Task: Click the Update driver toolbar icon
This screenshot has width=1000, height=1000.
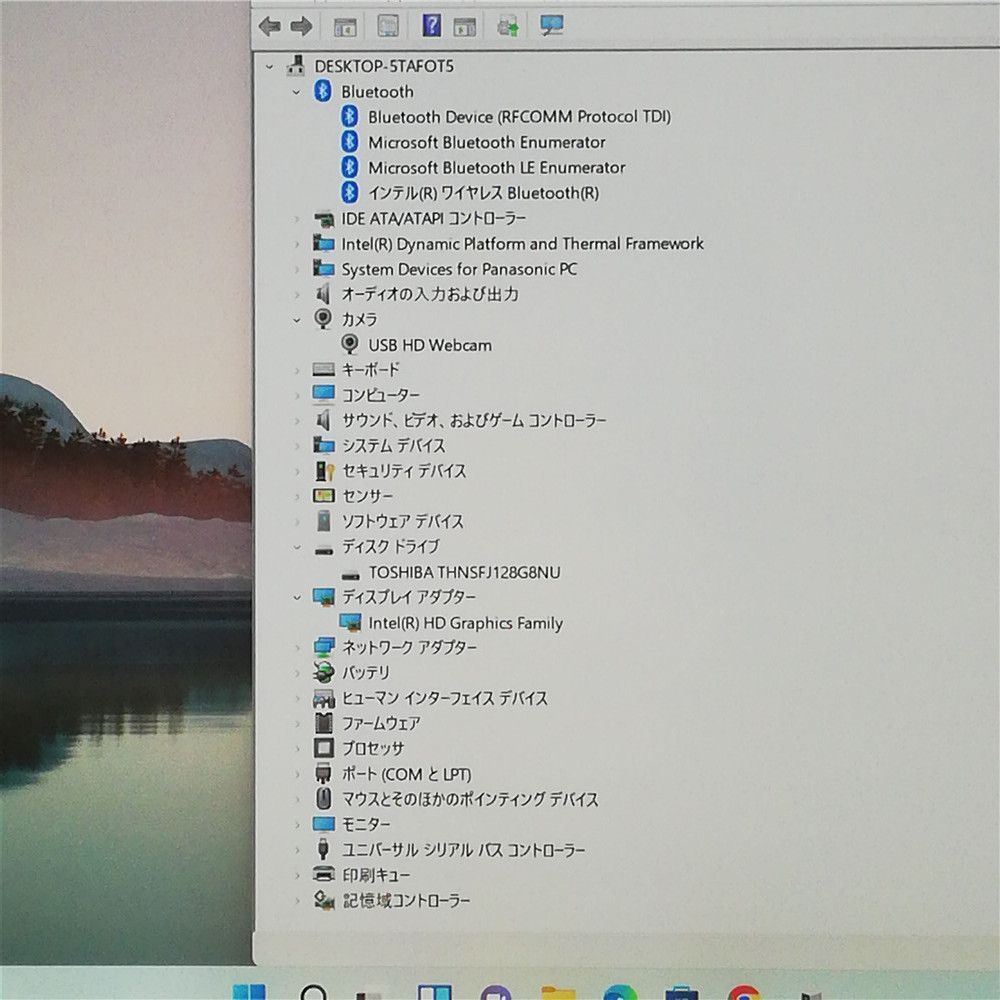Action: tap(508, 26)
